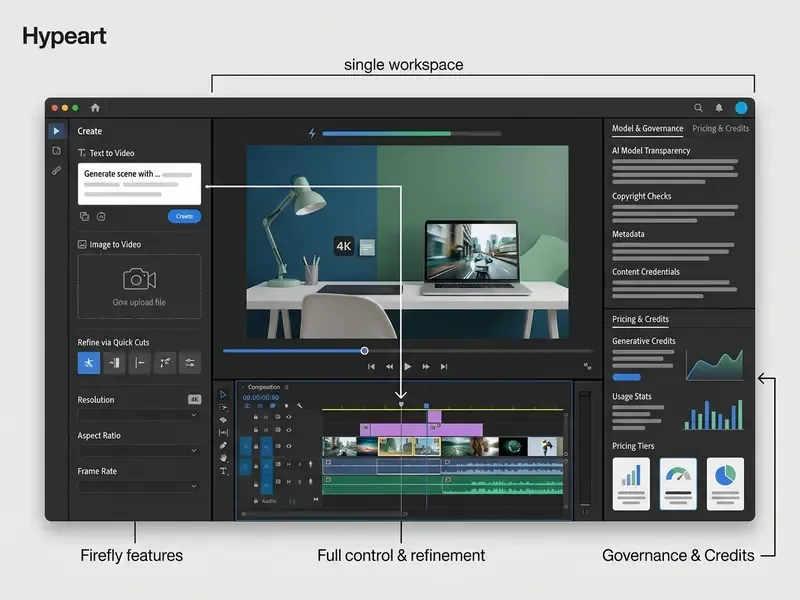Image resolution: width=800 pixels, height=600 pixels.
Task: Click the blue Create button
Action: click(x=184, y=216)
